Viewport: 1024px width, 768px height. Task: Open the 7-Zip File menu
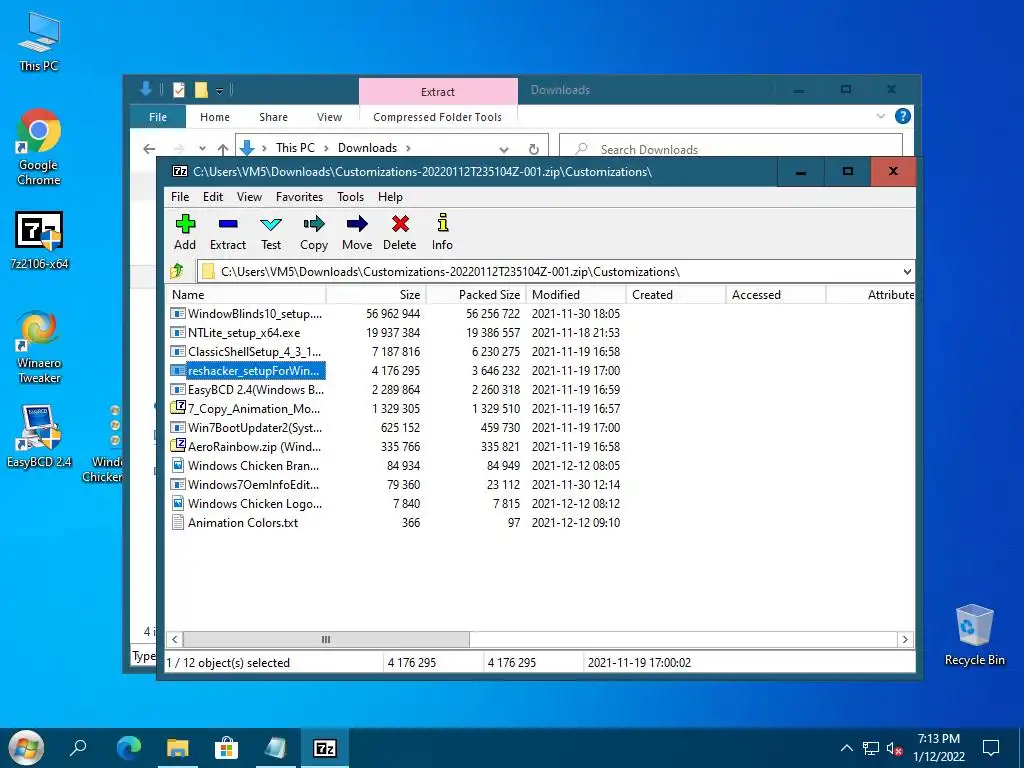pos(180,197)
